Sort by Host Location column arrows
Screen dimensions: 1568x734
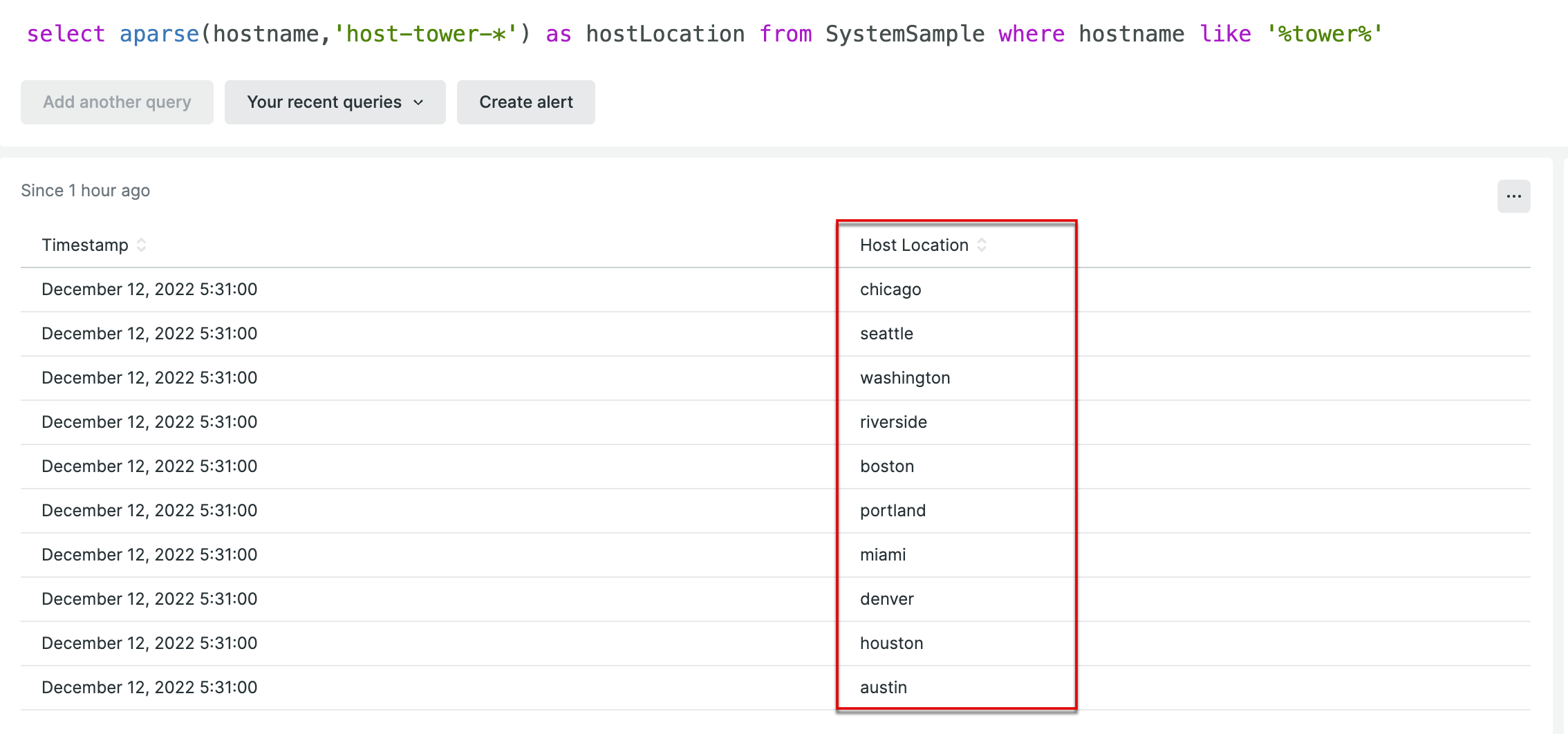(x=982, y=245)
